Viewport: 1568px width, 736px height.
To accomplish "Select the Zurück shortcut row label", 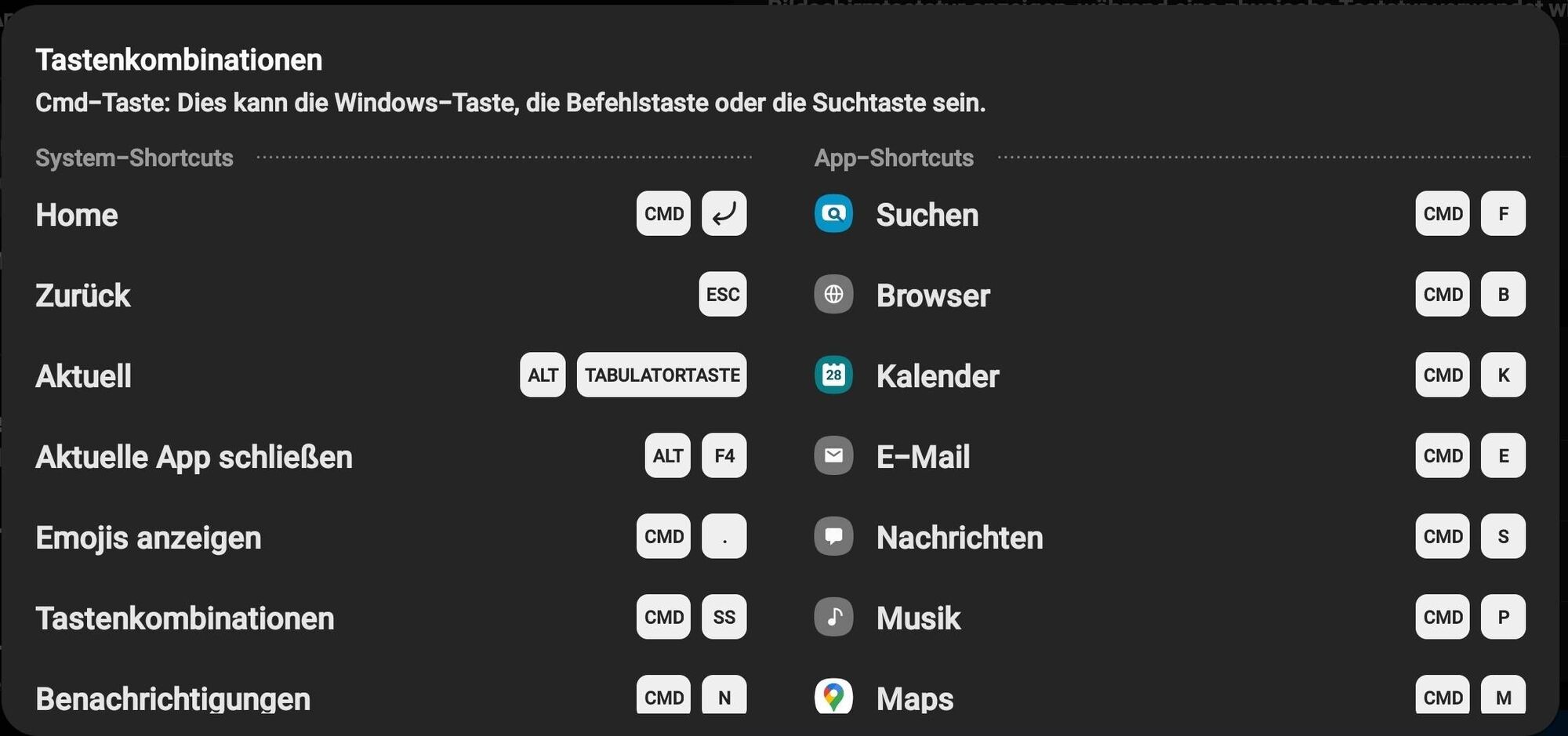I will tap(83, 296).
